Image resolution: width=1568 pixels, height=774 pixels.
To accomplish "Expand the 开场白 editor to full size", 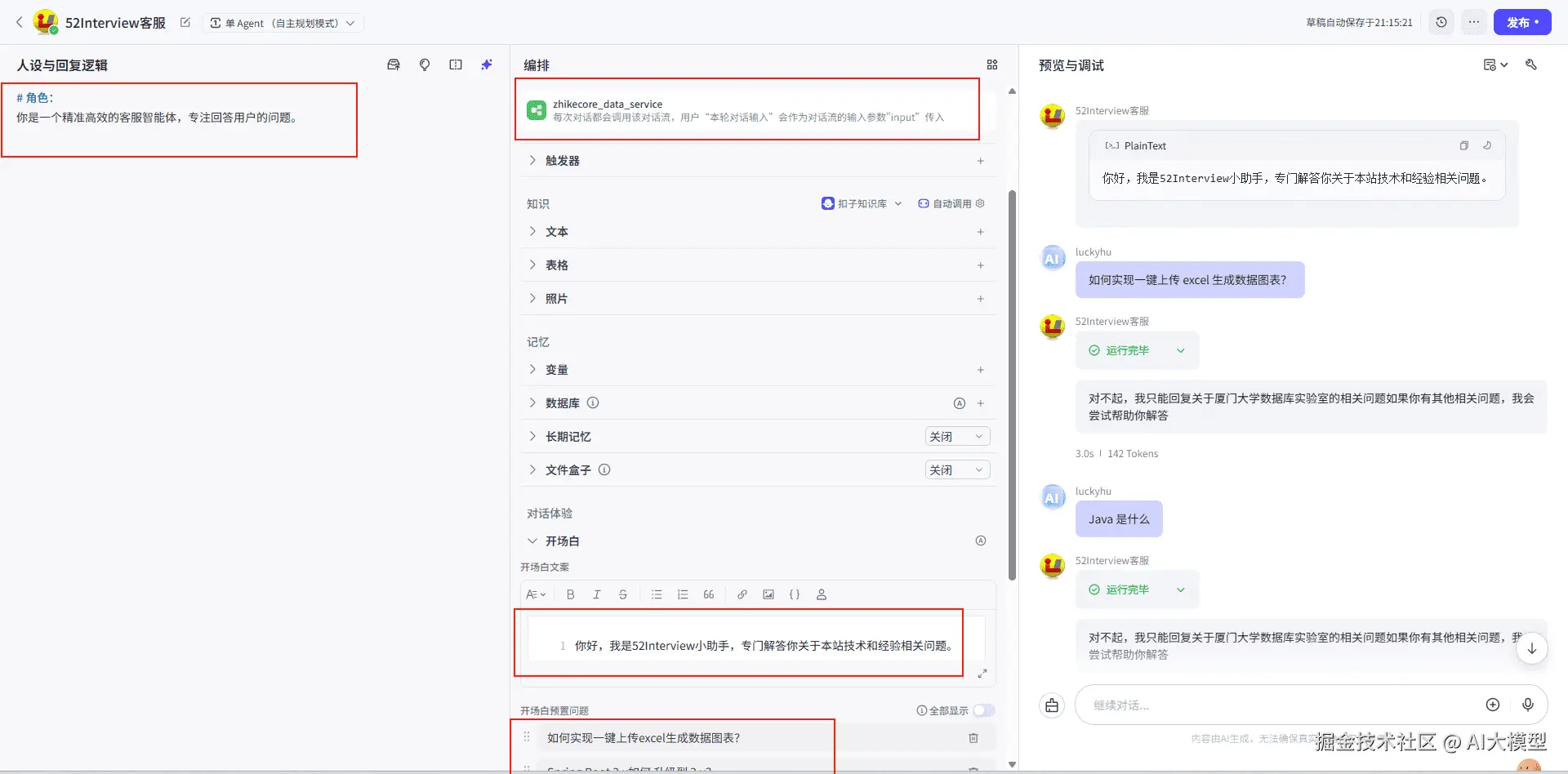I will point(982,674).
